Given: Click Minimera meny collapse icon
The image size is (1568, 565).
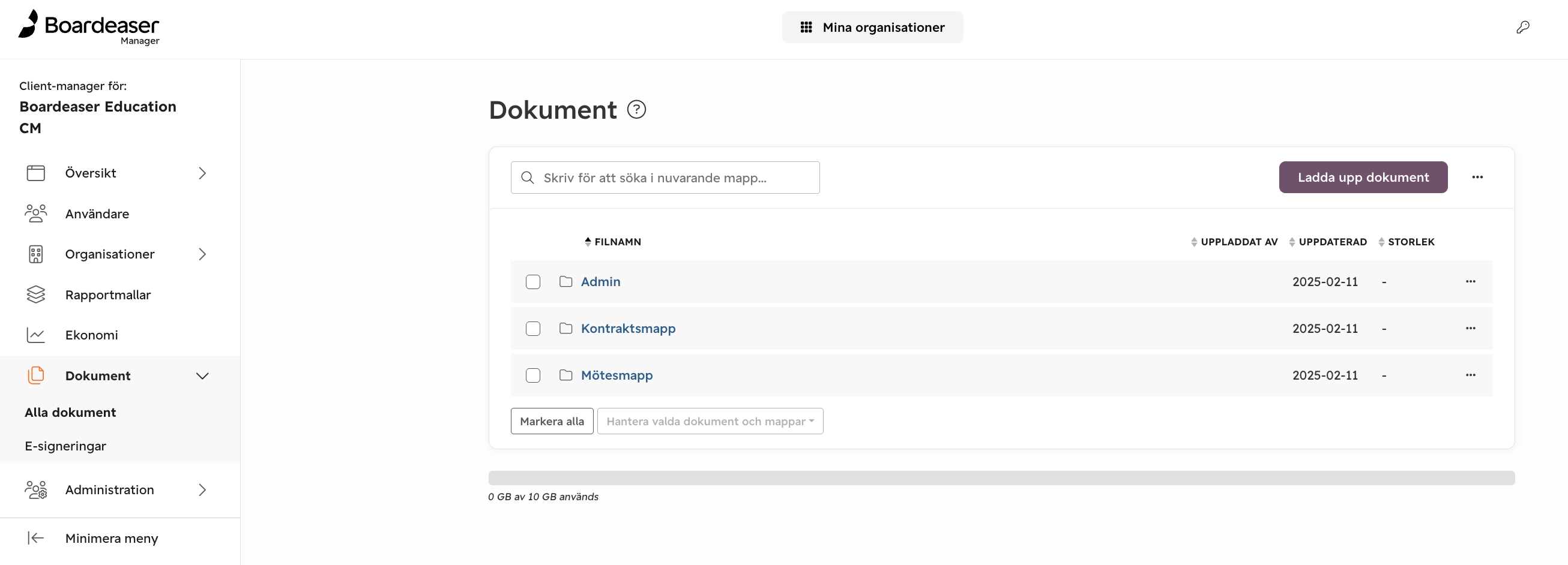Looking at the screenshot, I should click(36, 537).
